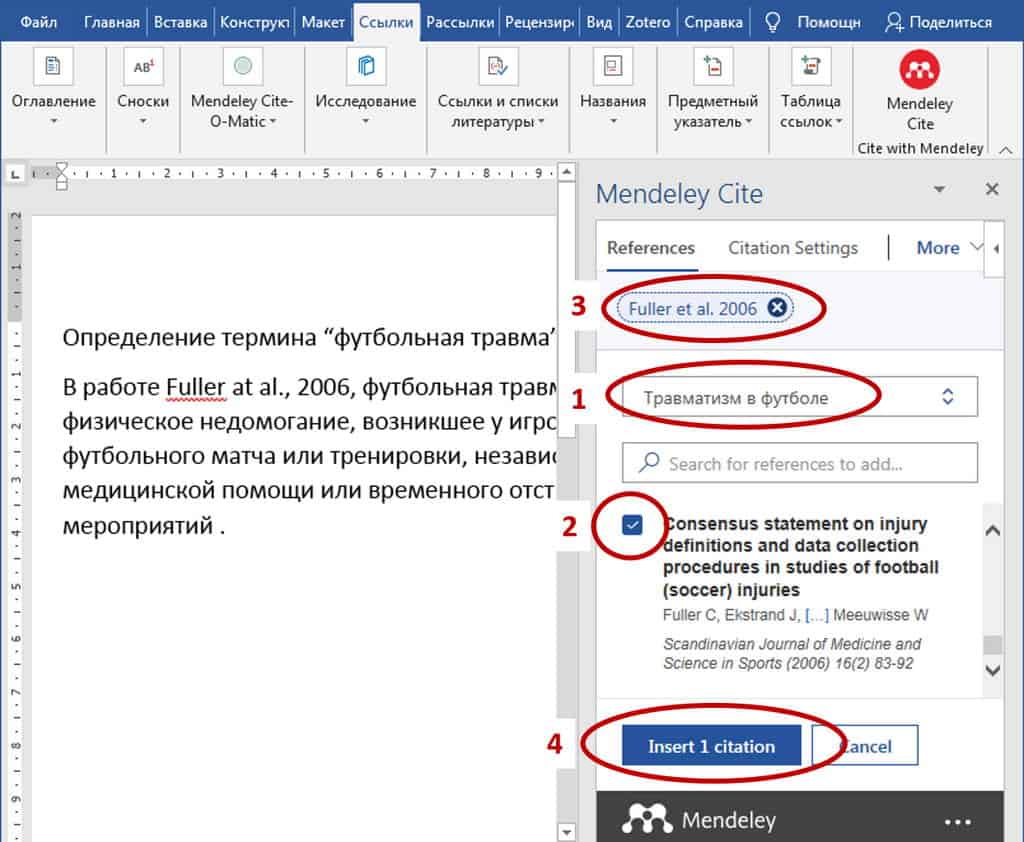The image size is (1024, 842).
Task: Click the lightbulb Помощник icon
Action: (773, 22)
